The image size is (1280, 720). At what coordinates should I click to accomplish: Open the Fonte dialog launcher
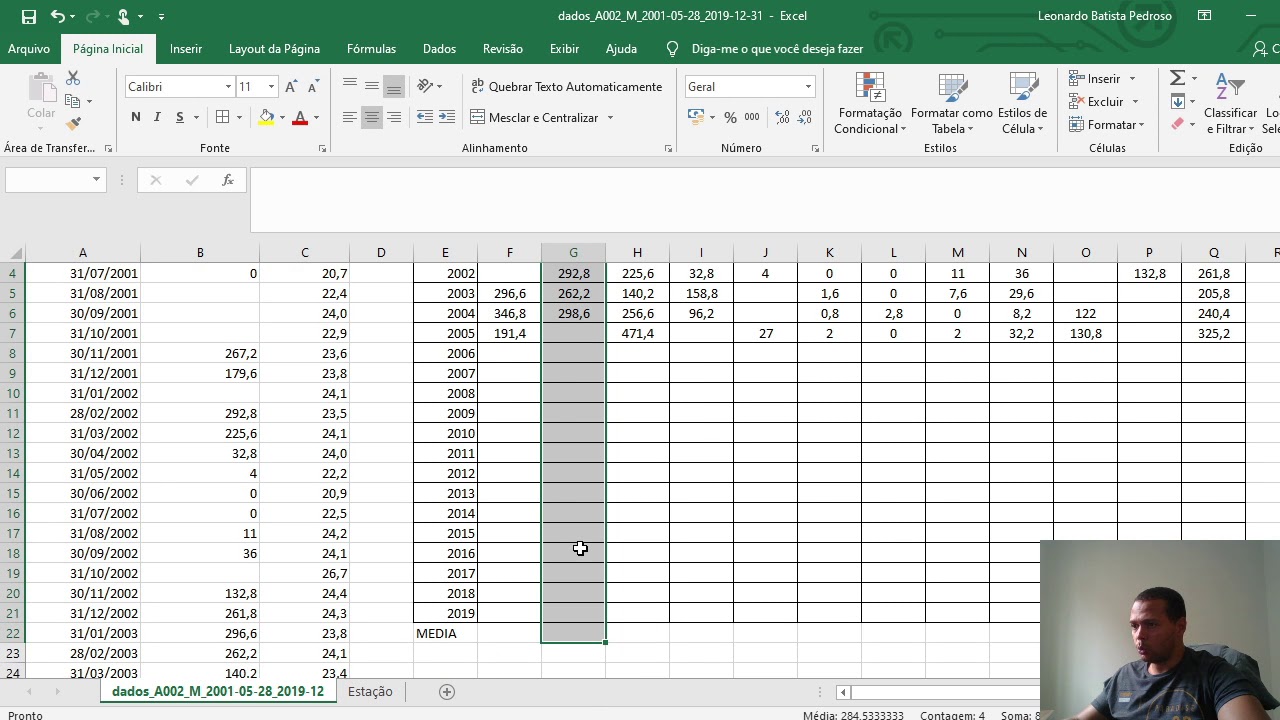coord(322,149)
